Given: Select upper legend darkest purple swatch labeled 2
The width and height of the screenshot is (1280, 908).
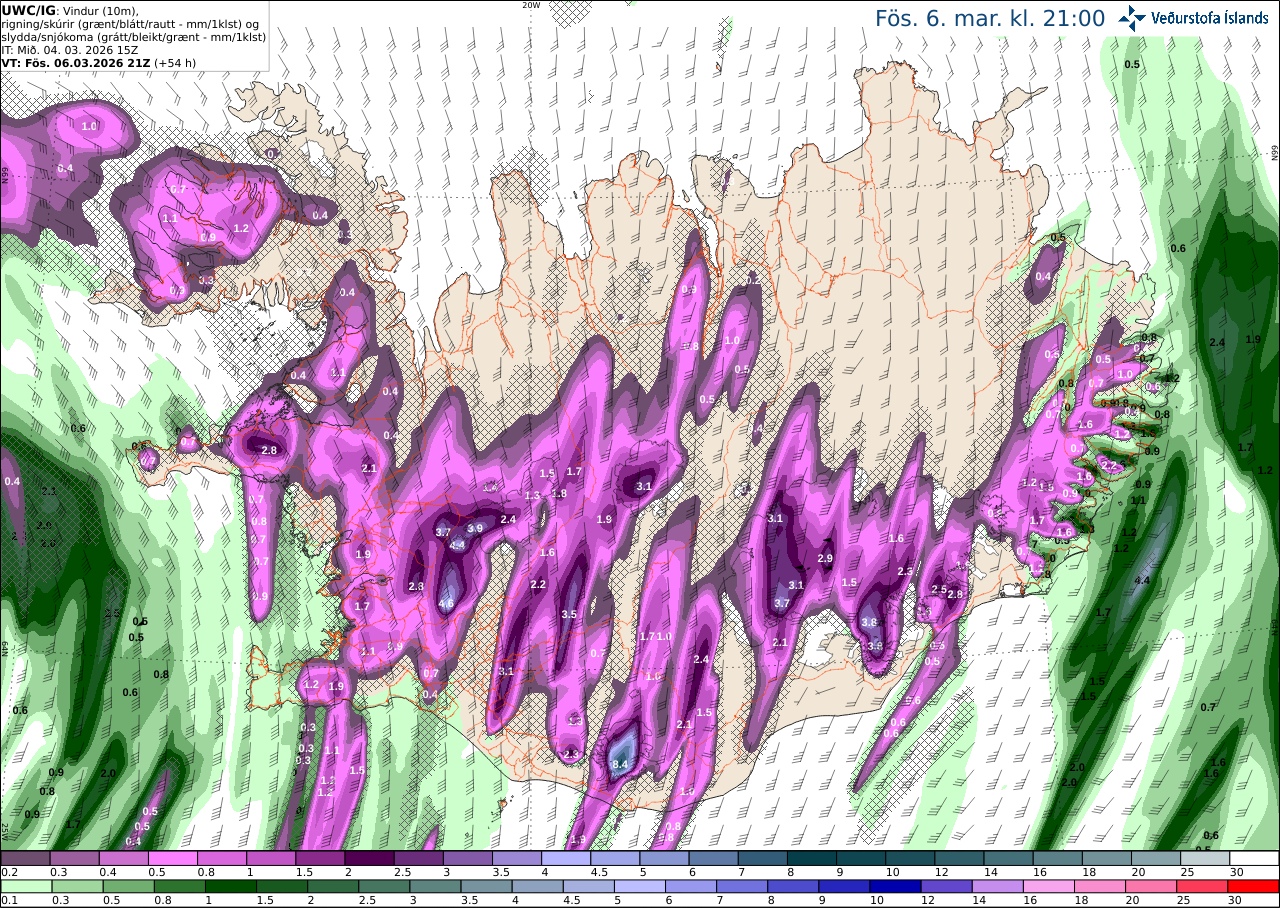Looking at the screenshot, I should [369, 858].
